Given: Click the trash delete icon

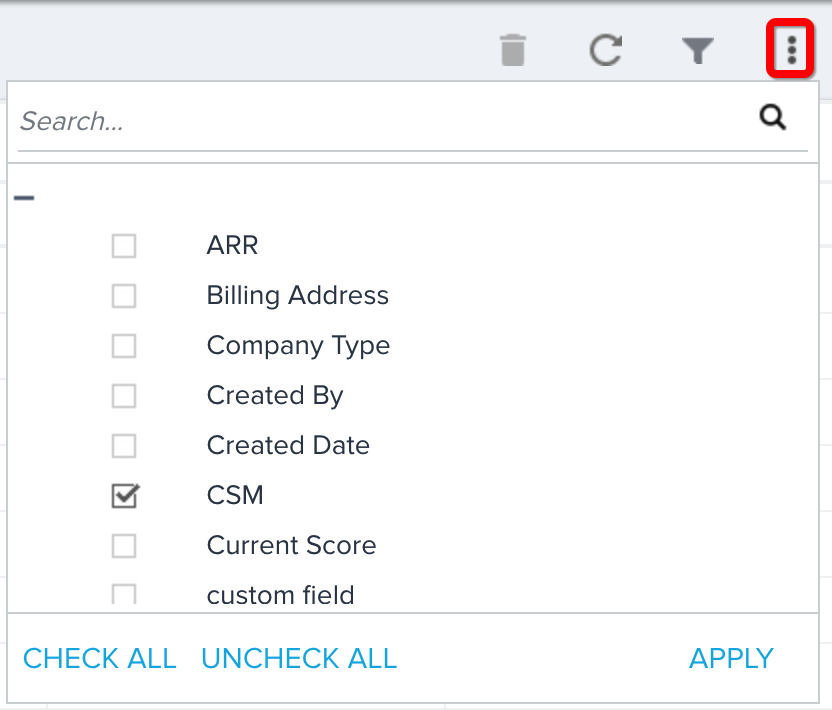Looking at the screenshot, I should (512, 50).
